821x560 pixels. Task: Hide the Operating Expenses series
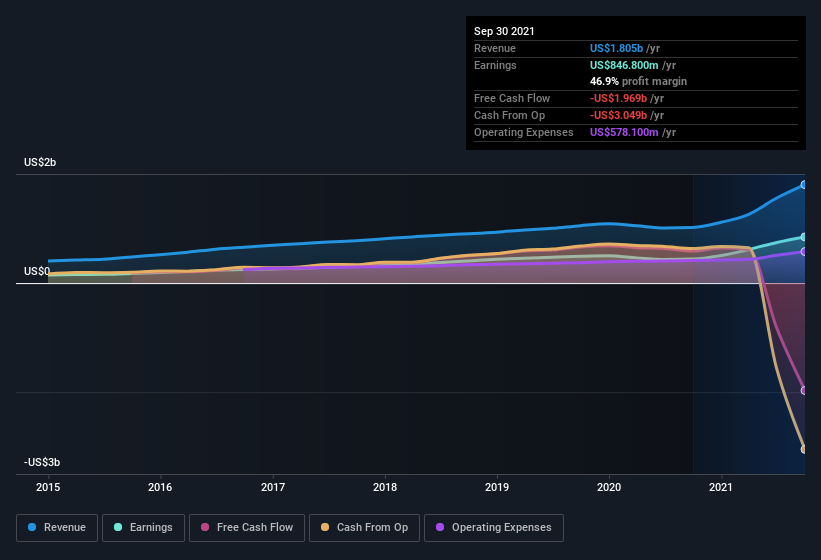click(x=494, y=528)
